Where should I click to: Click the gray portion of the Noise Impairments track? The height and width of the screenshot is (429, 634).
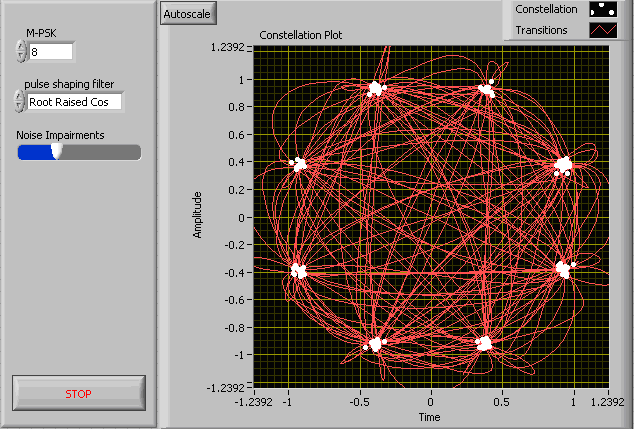coord(101,153)
